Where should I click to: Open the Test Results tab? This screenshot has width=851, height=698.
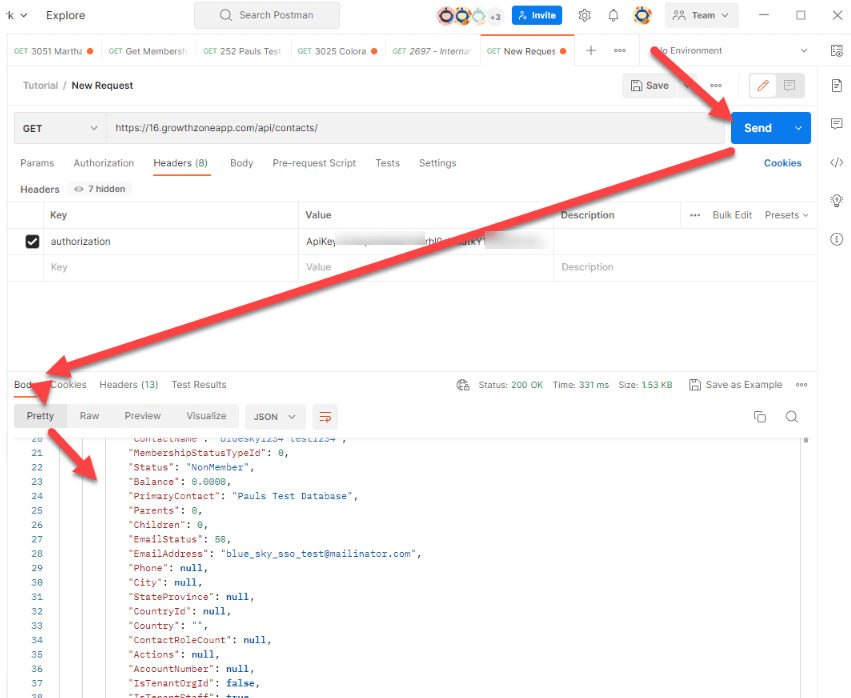[199, 385]
